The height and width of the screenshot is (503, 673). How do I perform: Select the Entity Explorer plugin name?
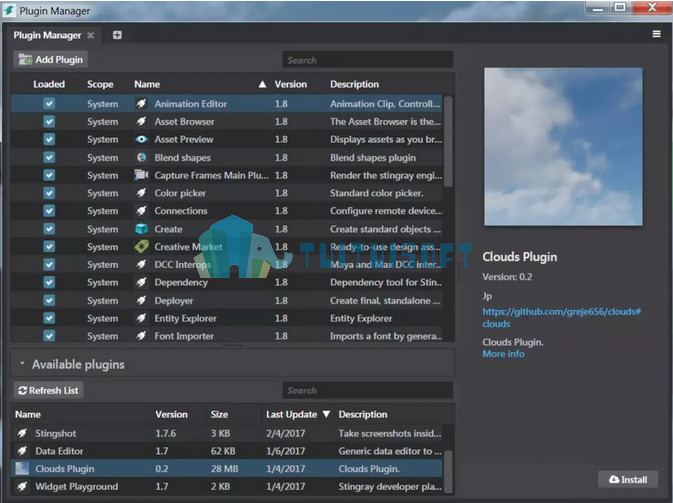coord(185,318)
